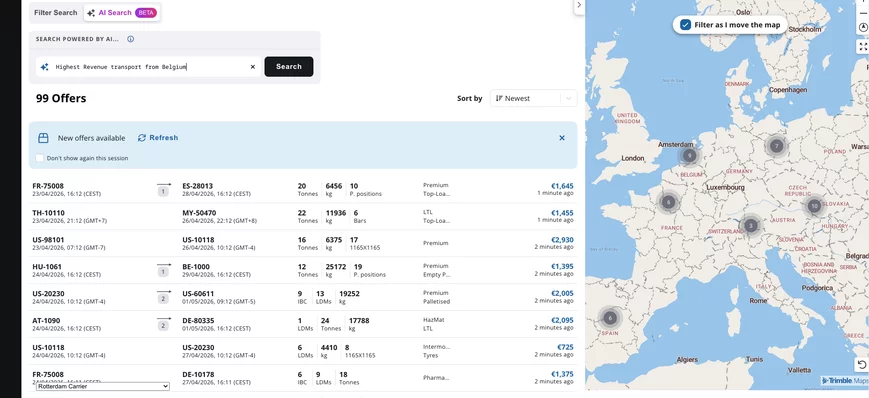
Task: Click the sort icon next to Newest
Action: (499, 99)
